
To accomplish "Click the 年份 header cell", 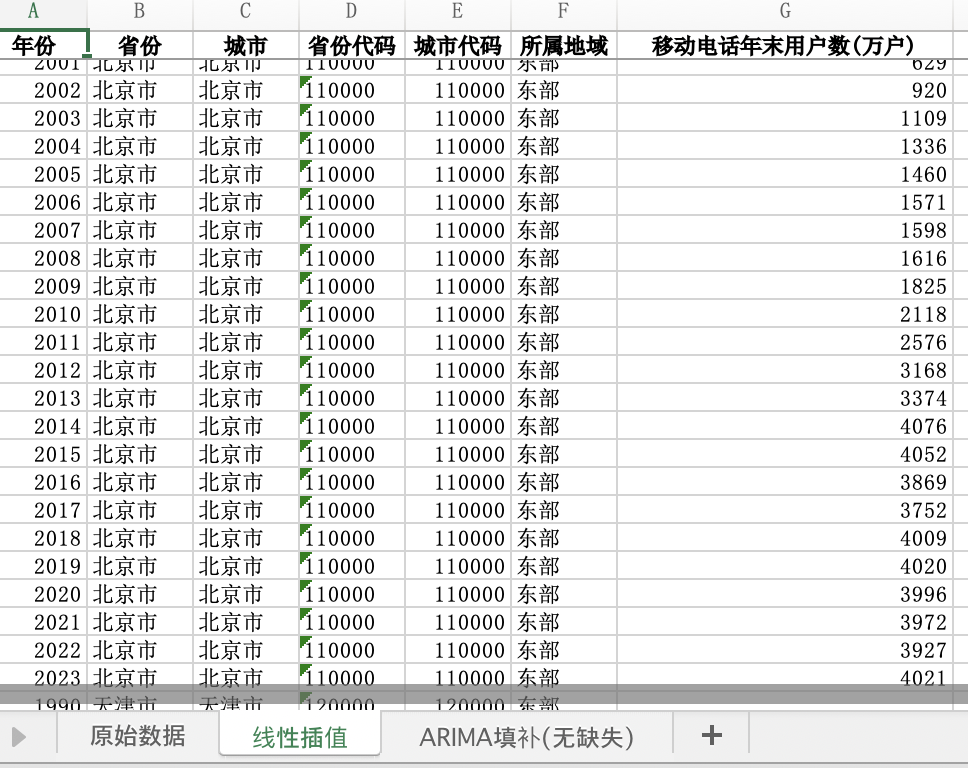I will [43, 46].
